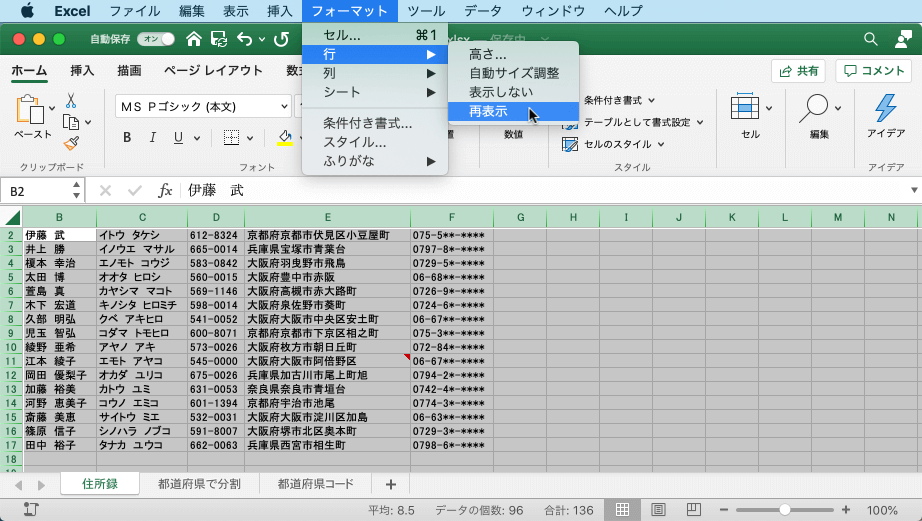
Task: Click the fx insert function icon
Action: point(165,191)
